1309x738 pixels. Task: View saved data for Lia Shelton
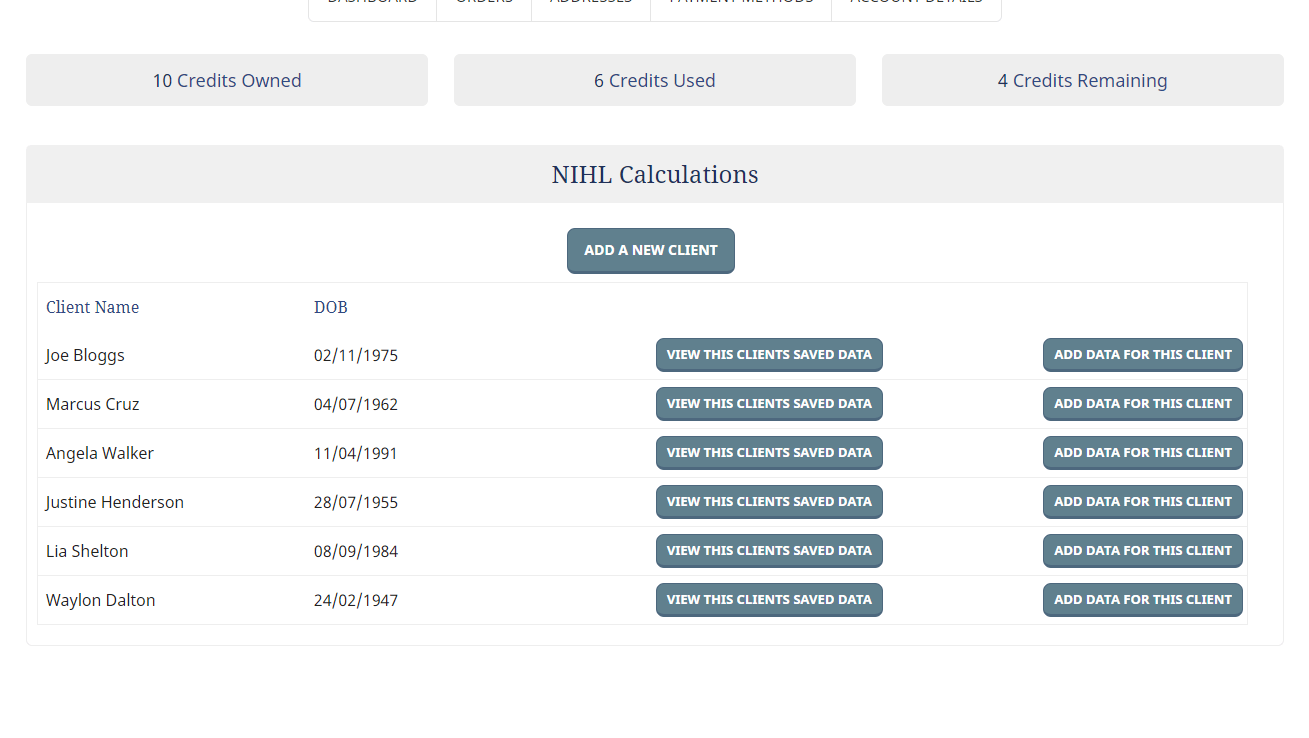(768, 551)
